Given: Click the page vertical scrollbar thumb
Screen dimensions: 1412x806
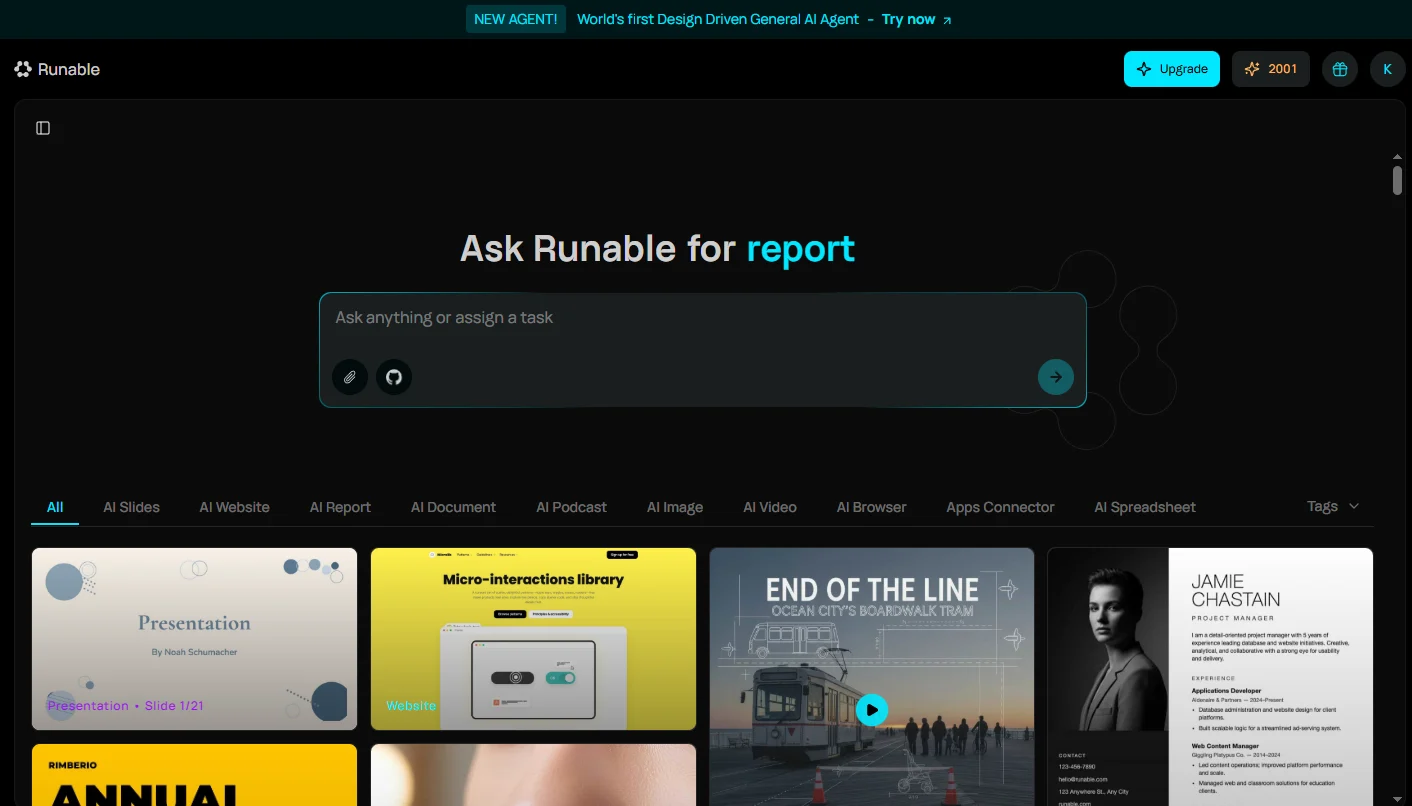Looking at the screenshot, I should (x=1397, y=180).
